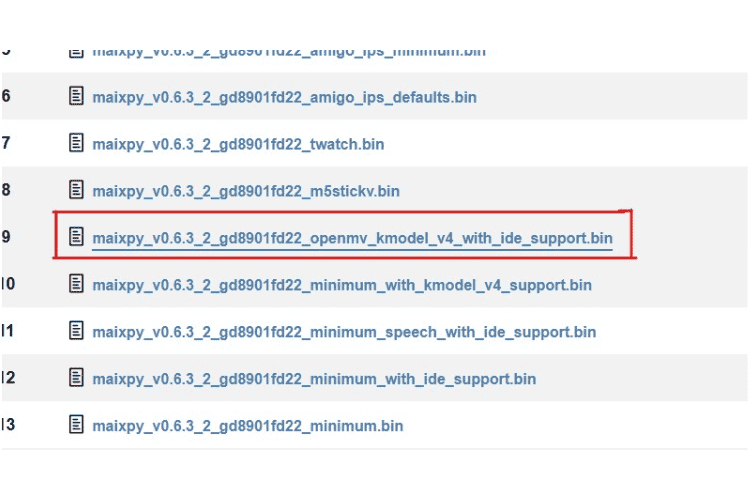This screenshot has height=500, width=750.
Task: Click row number 8 beside m5stickv entry
Action: pos(6,189)
